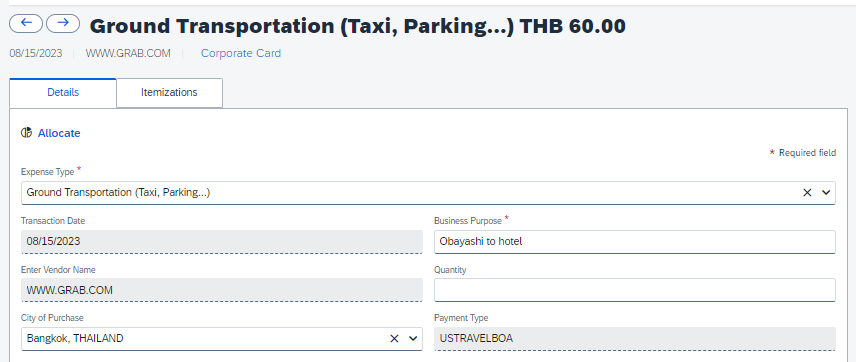
Task: Click the Transaction Date field
Action: 222,241
